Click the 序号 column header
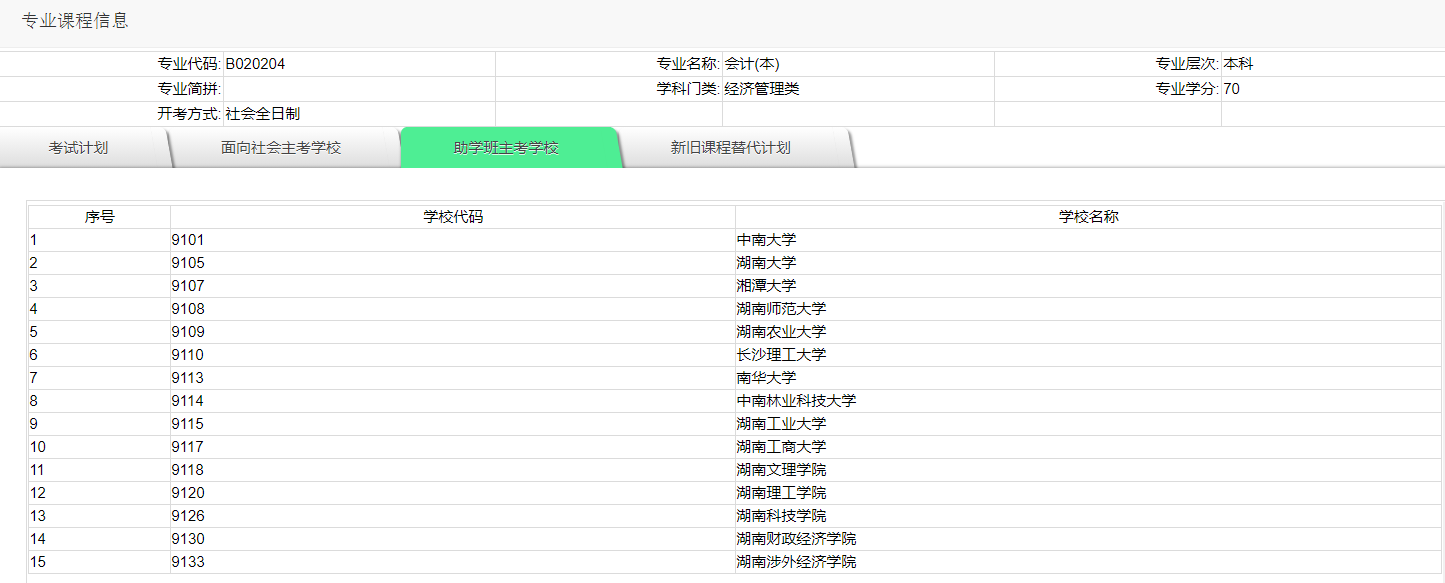Screen dimensions: 1445x583 pos(99,215)
